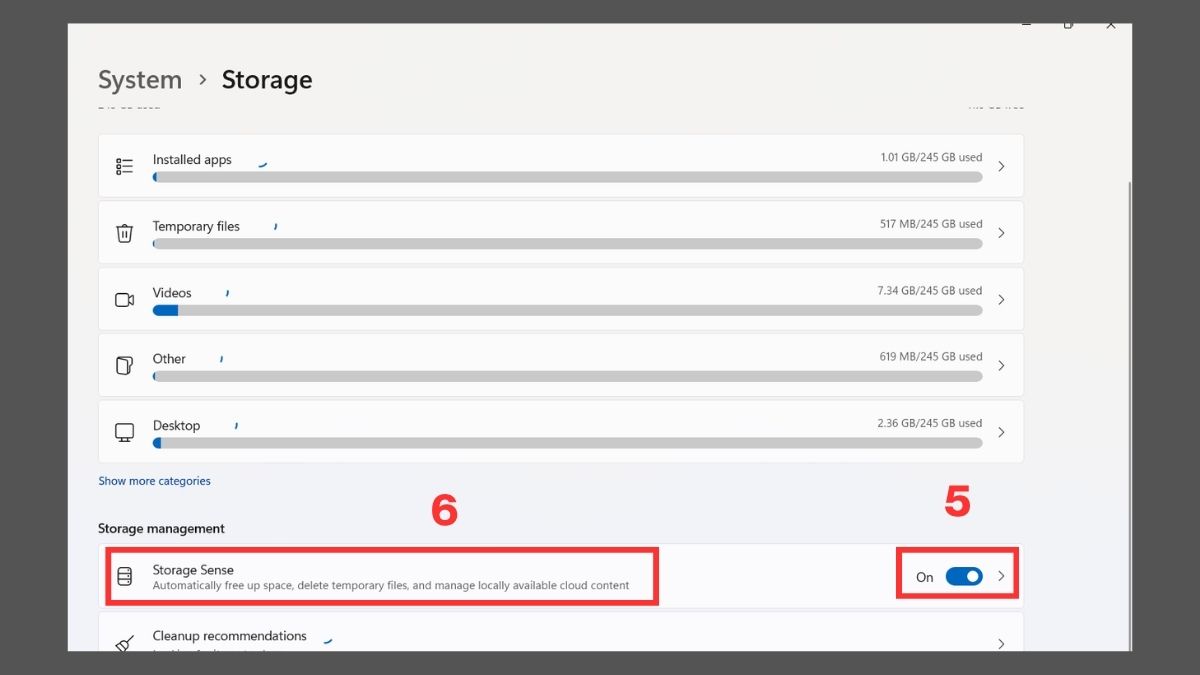Image resolution: width=1200 pixels, height=675 pixels.
Task: Expand Temporary files with its chevron
Action: coord(1001,233)
